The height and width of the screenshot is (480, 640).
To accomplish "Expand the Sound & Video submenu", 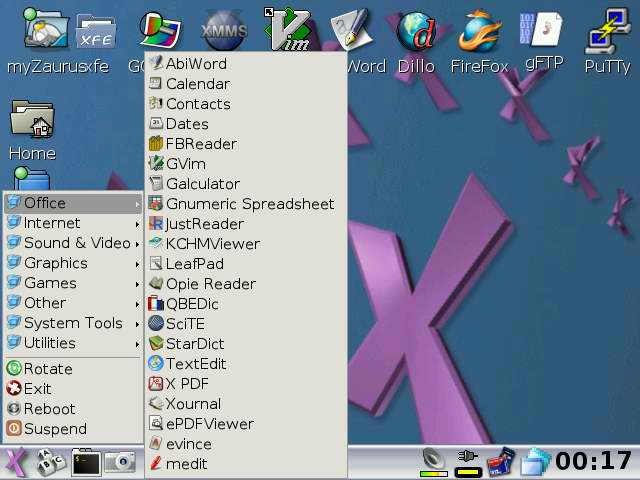I will pos(72,243).
